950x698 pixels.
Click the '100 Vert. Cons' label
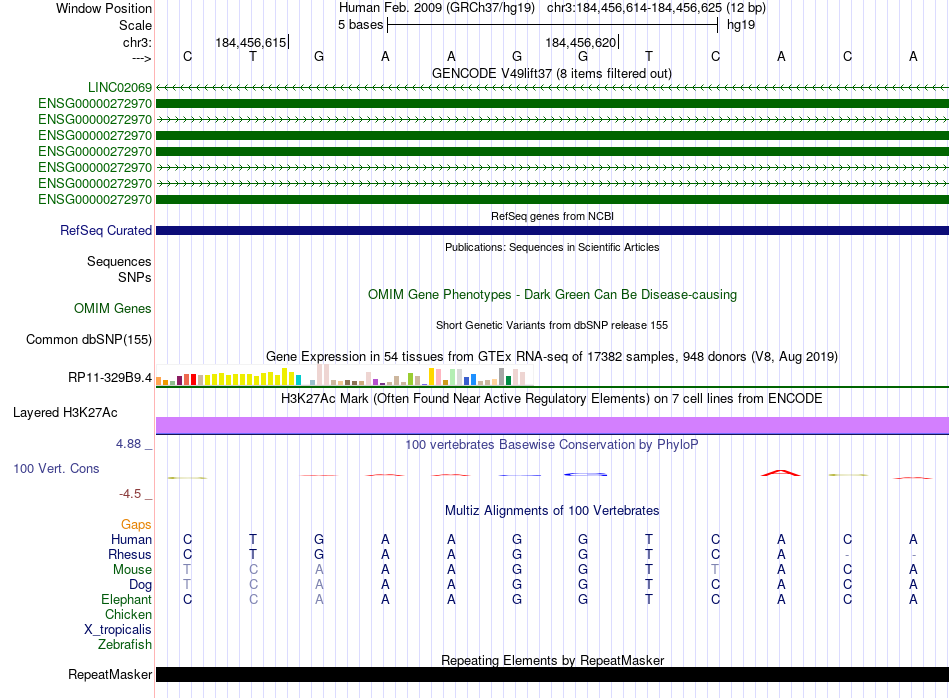(x=56, y=468)
